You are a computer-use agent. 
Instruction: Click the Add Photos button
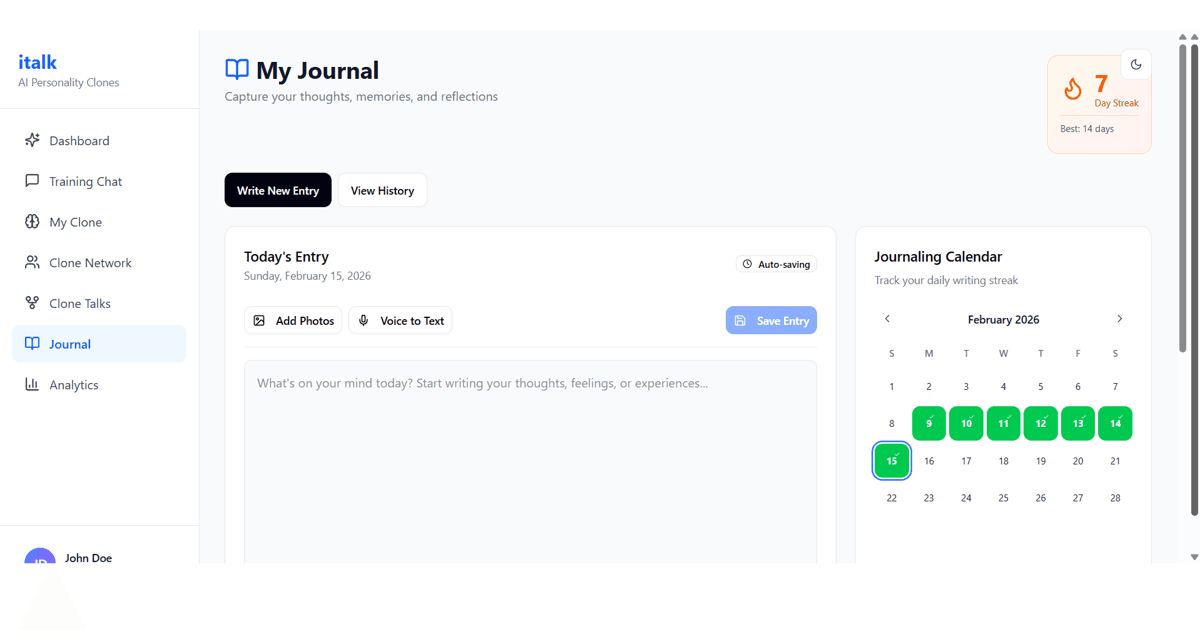(x=293, y=320)
